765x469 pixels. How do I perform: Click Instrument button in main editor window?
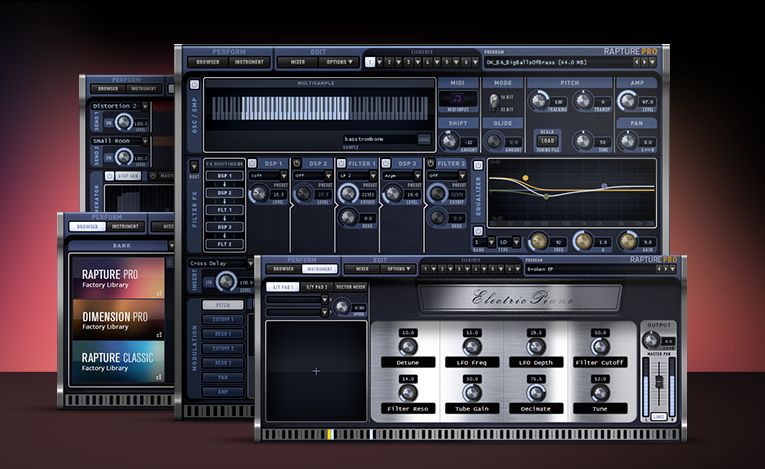[x=249, y=62]
